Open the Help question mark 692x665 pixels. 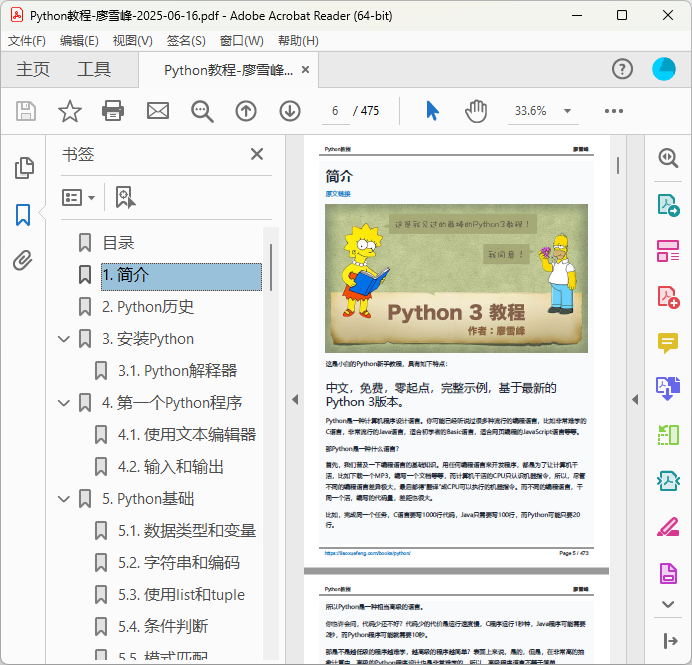coord(622,69)
